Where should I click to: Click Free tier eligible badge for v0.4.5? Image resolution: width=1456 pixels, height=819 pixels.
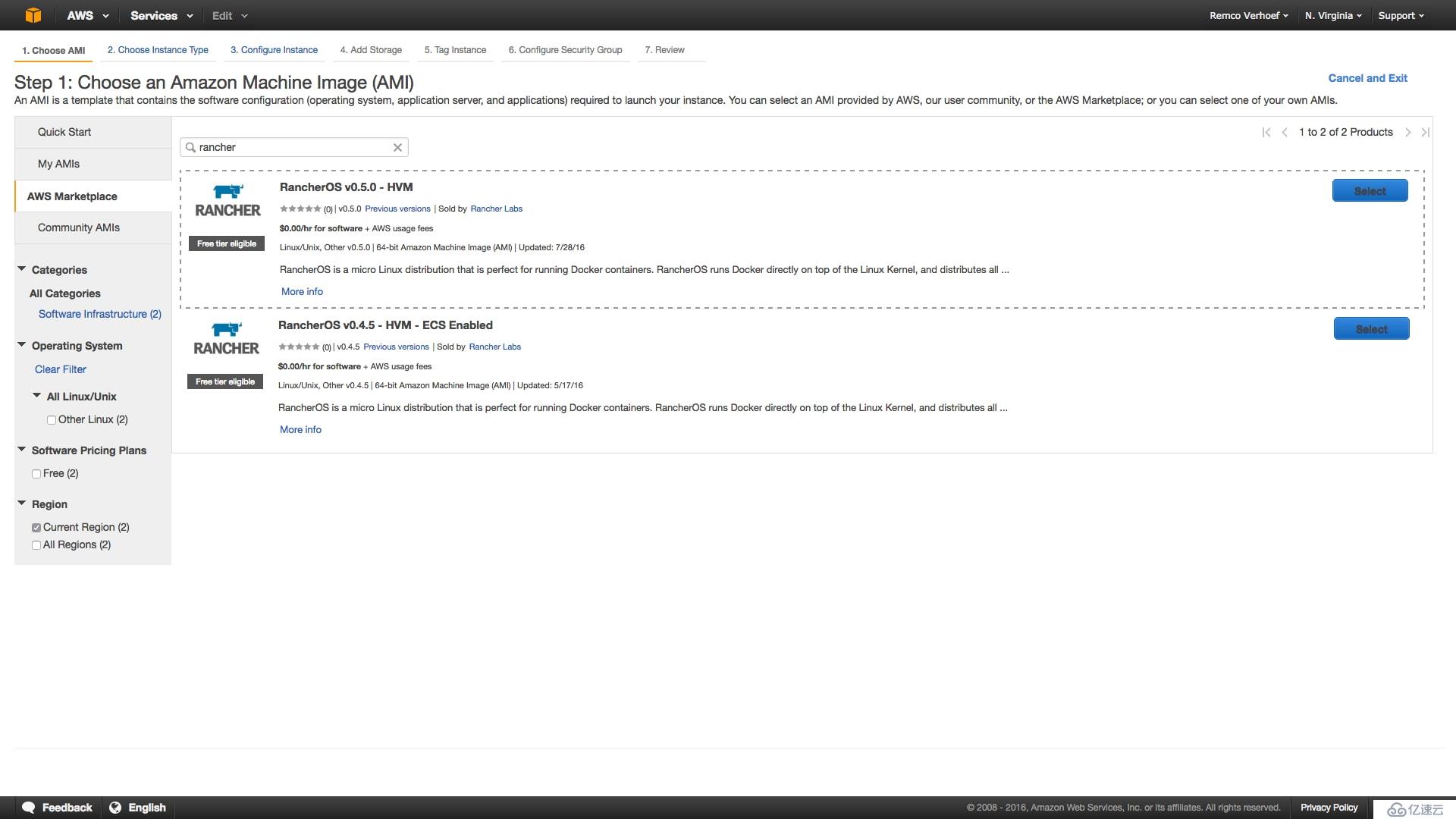[x=225, y=381]
